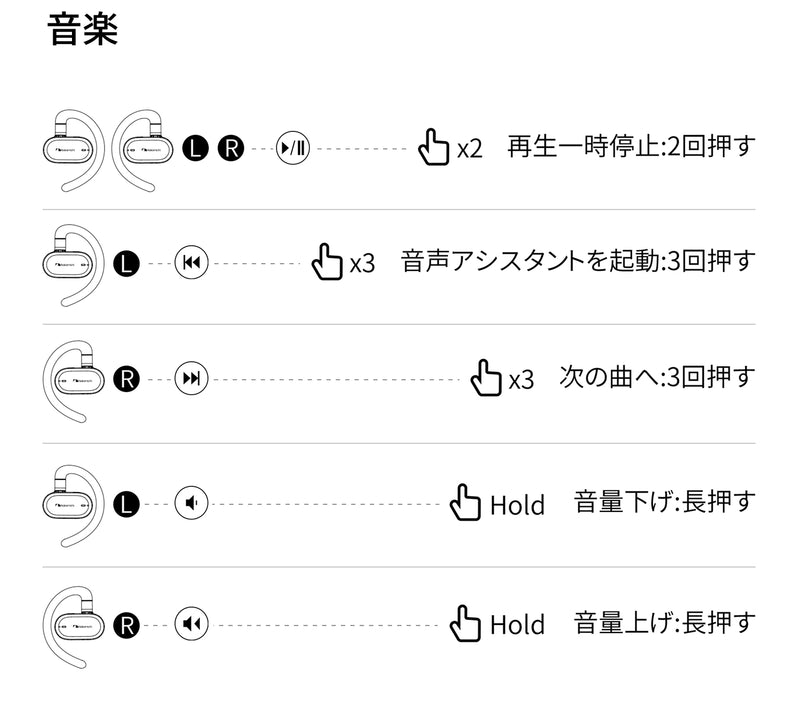Image resolution: width=800 pixels, height=712 pixels.
Task: Click the hand icon in the volume down row
Action: pos(465,502)
